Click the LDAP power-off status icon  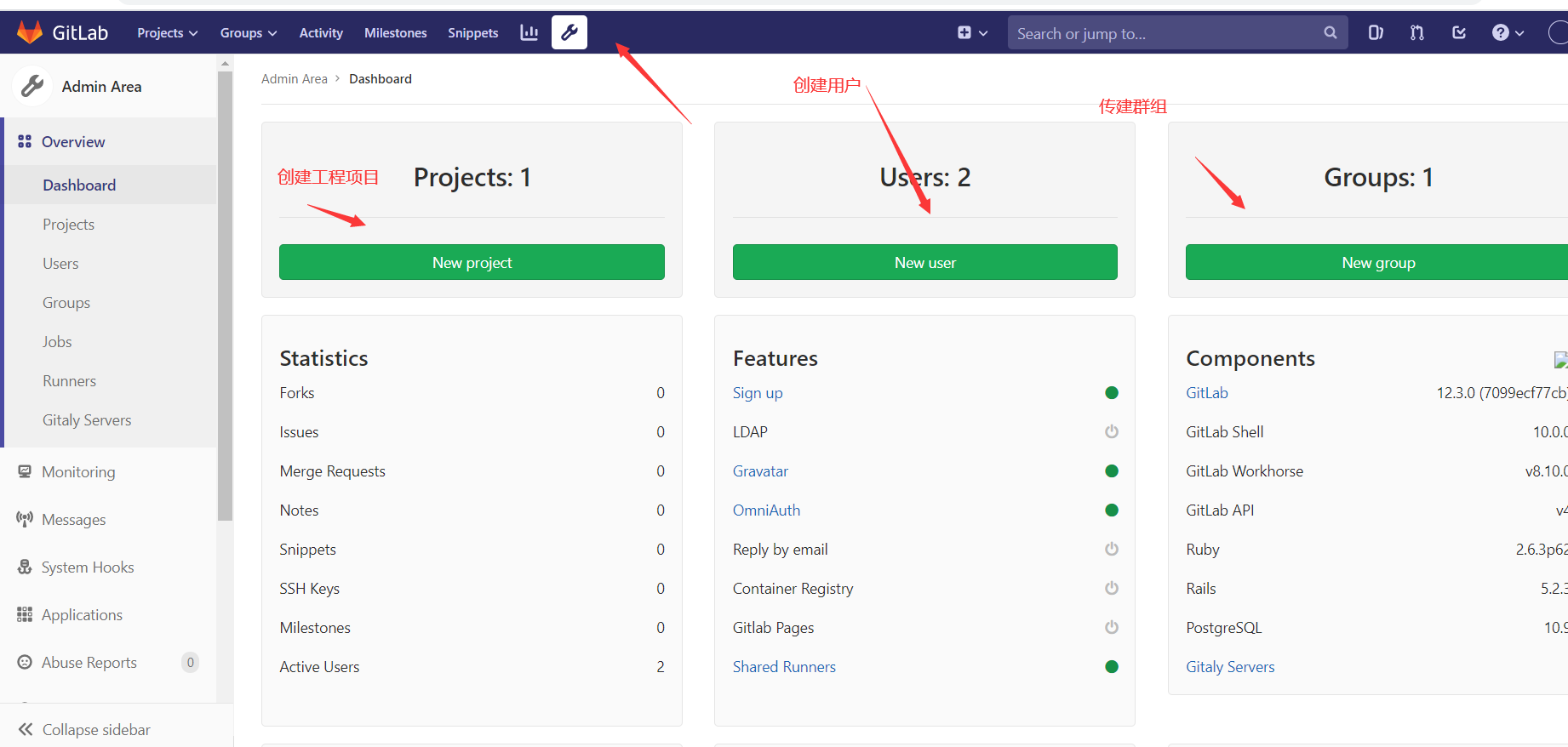pos(1112,431)
